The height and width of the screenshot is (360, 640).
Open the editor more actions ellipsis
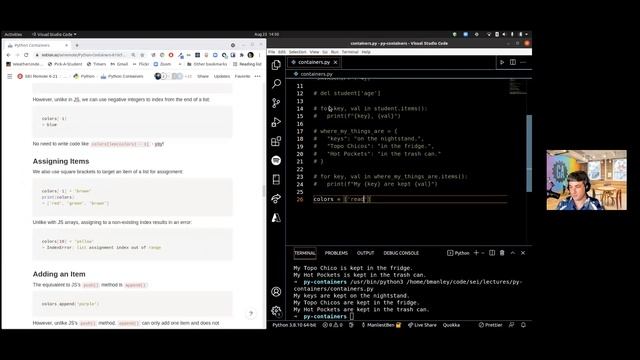523,62
